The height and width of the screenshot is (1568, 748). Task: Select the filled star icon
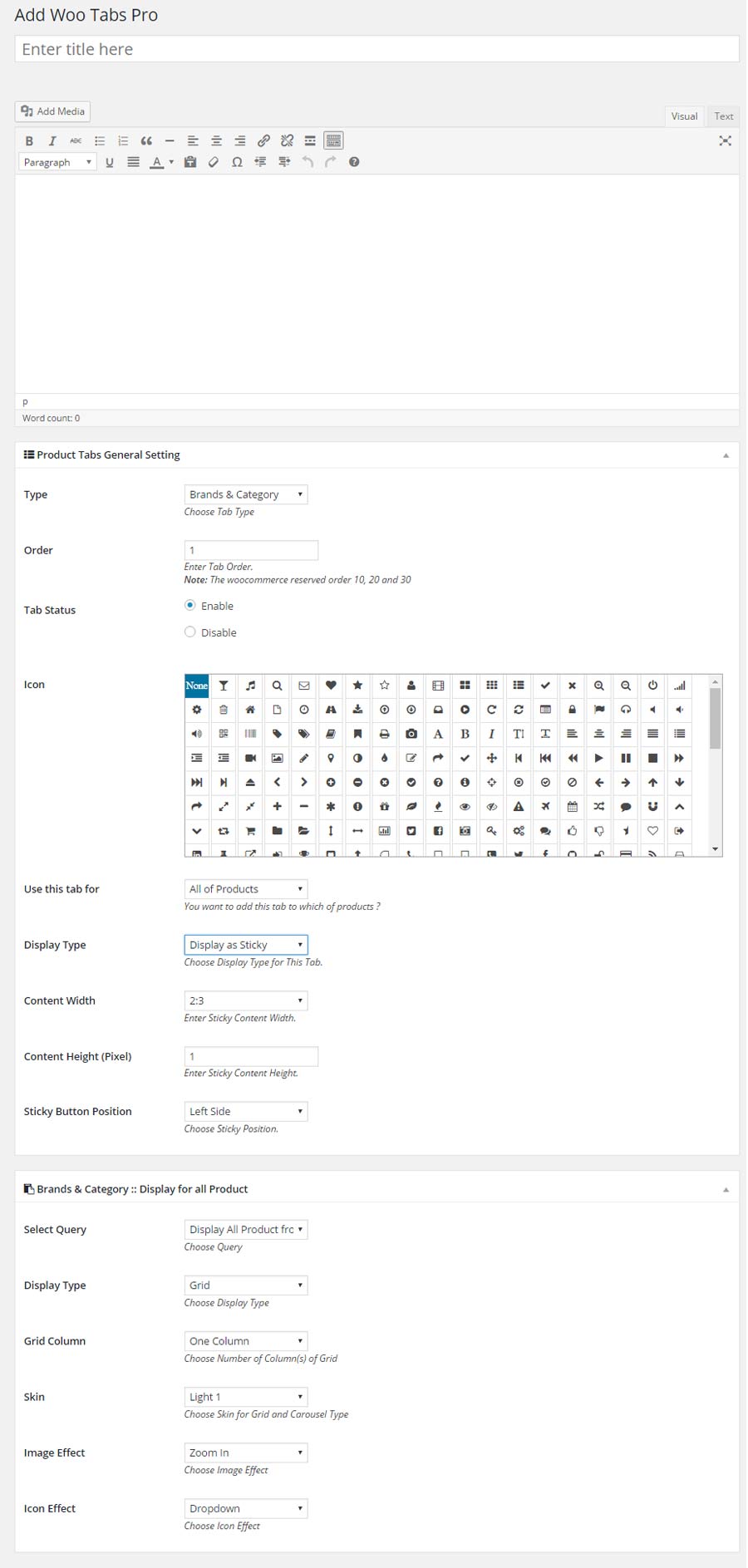click(357, 686)
